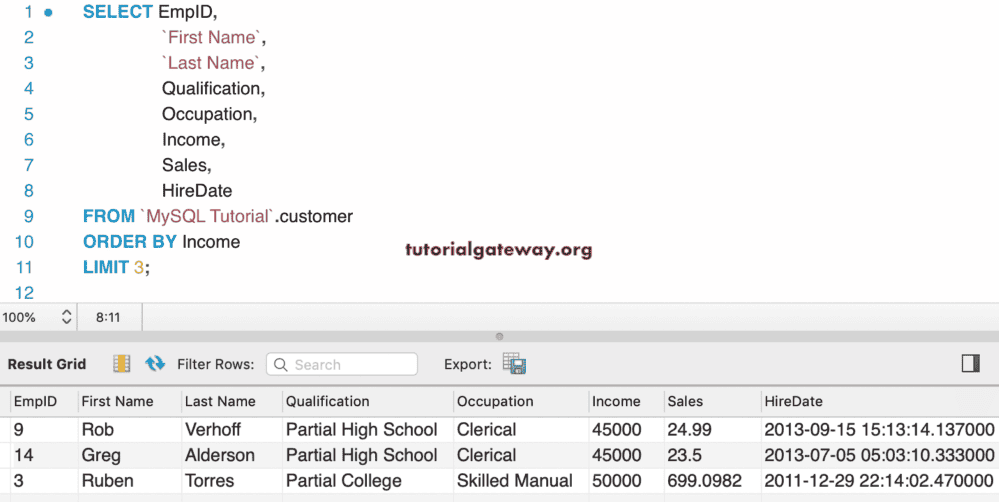The image size is (999, 502).
Task: Click the LIMIT keyword on line 11
Action: pos(106,268)
